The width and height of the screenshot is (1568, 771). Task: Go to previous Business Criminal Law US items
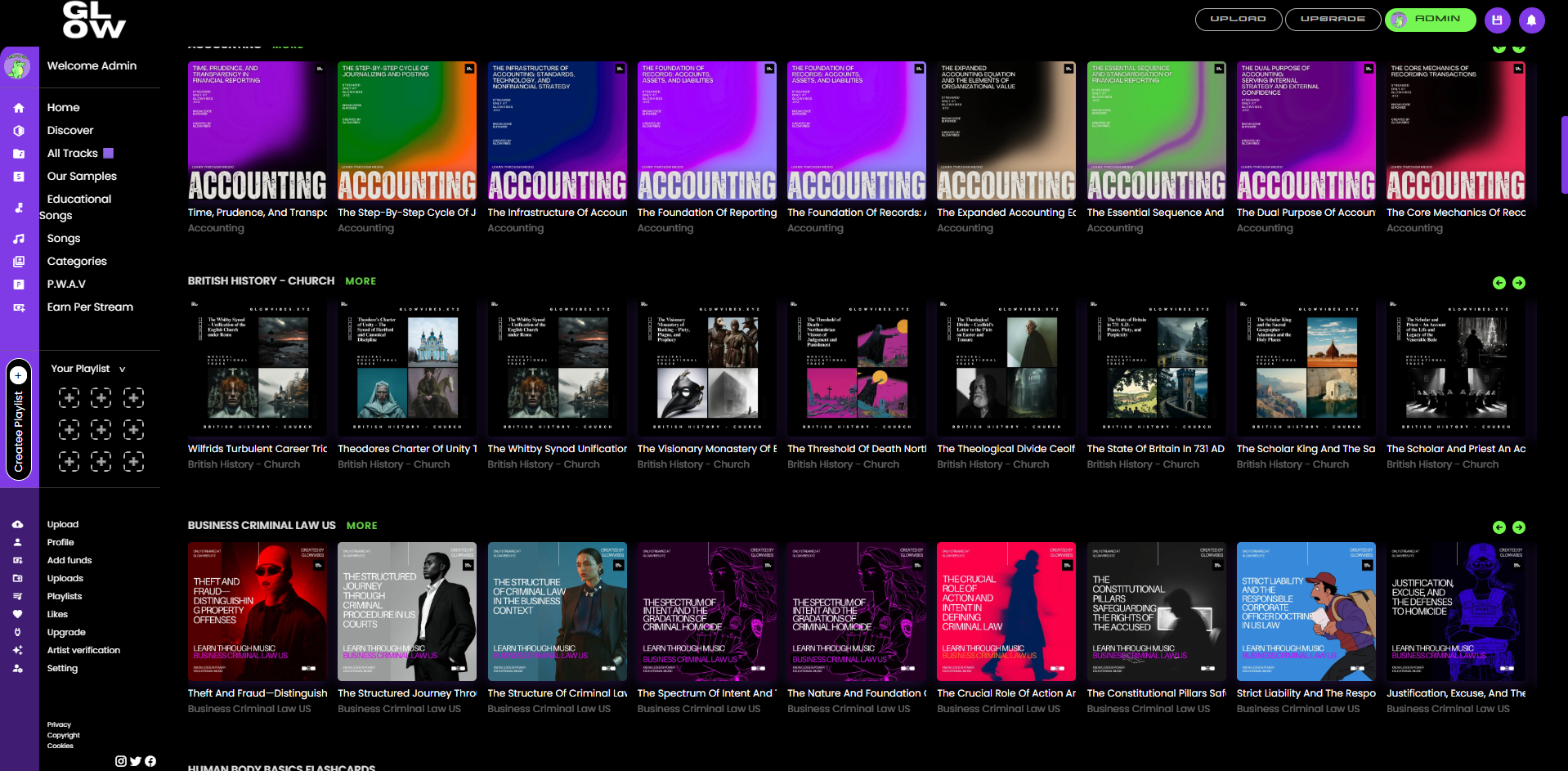[1499, 527]
